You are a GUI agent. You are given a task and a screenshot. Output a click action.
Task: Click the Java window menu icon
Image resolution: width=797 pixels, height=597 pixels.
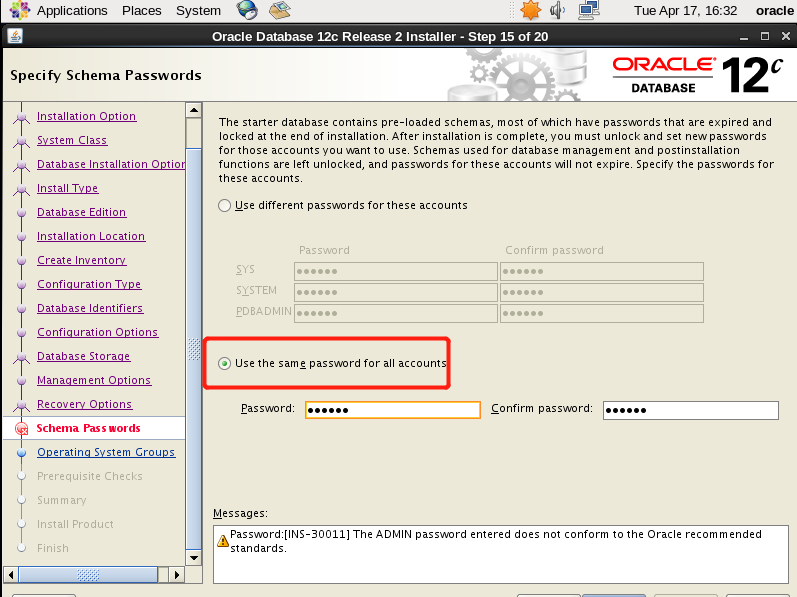point(15,37)
